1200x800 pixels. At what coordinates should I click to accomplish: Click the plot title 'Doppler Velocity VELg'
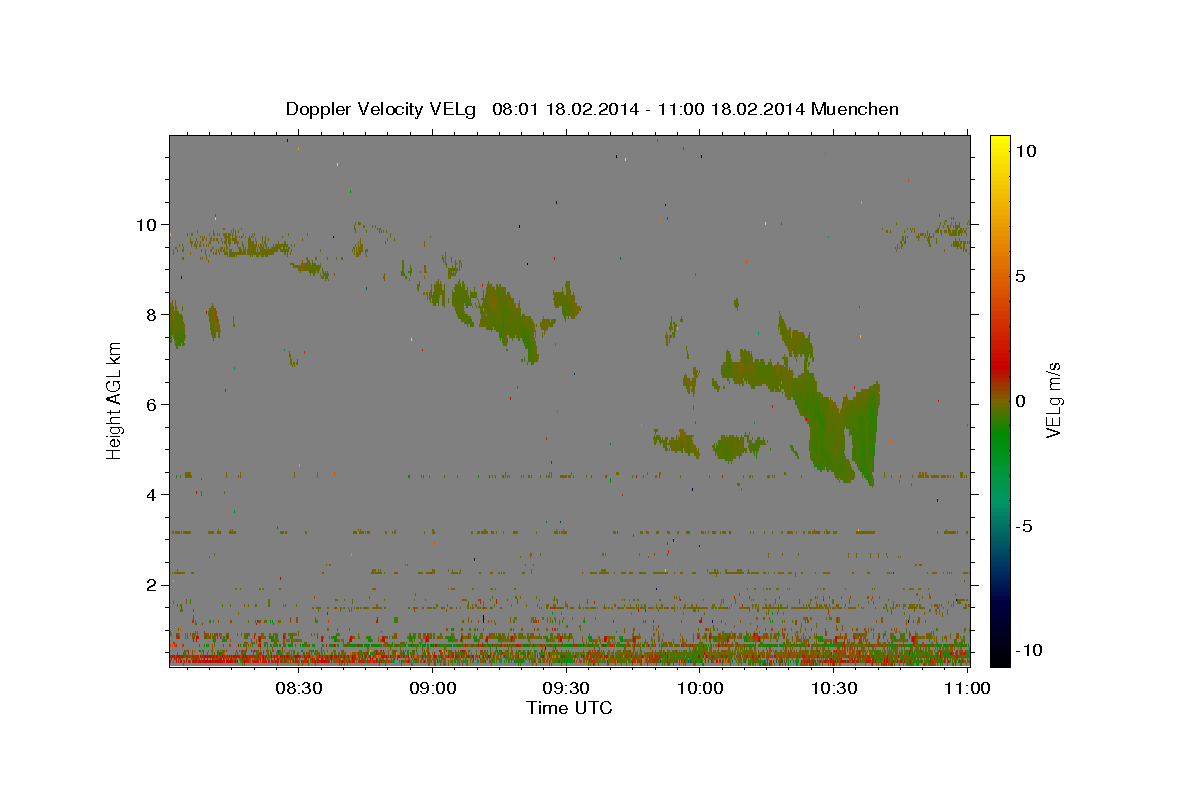[383, 109]
